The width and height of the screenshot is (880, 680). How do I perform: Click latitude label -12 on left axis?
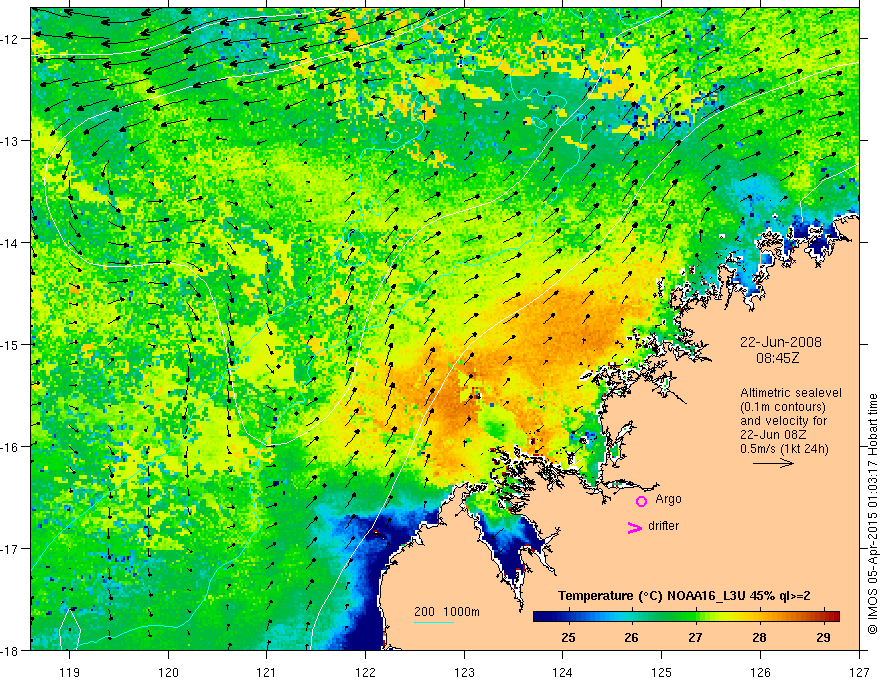click(10, 39)
